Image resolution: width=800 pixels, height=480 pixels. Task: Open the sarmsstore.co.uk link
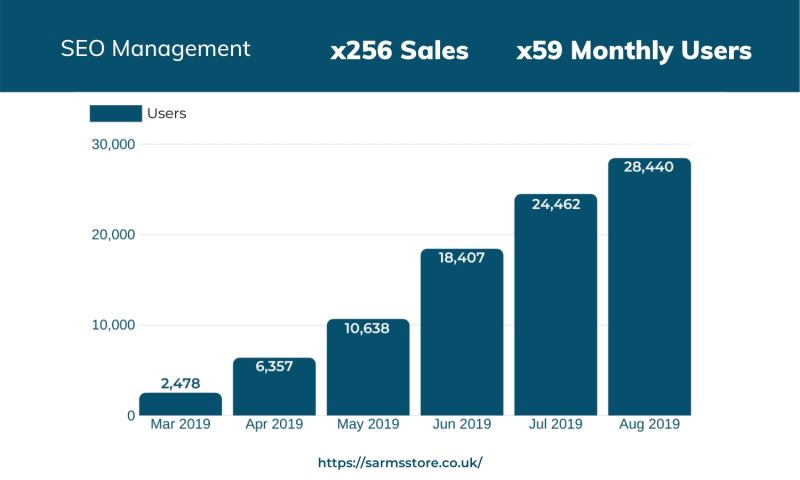400,463
